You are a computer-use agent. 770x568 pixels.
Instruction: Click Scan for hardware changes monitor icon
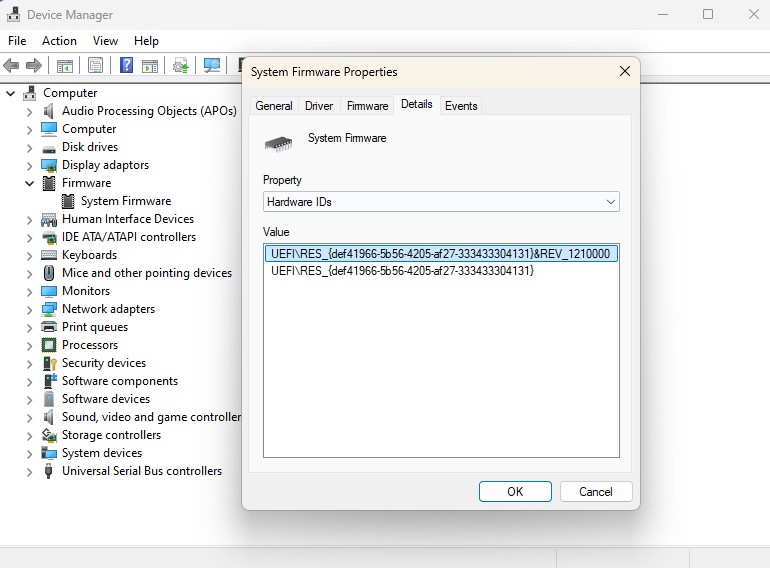(212, 65)
